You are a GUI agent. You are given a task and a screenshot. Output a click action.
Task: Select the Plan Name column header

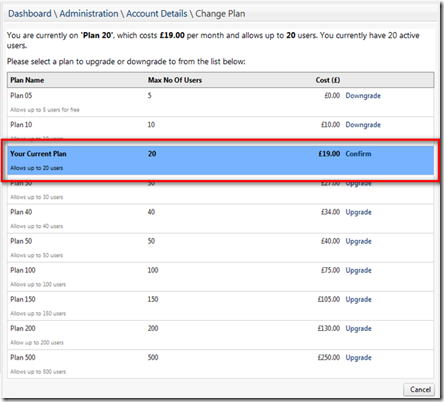pyautogui.click(x=27, y=80)
